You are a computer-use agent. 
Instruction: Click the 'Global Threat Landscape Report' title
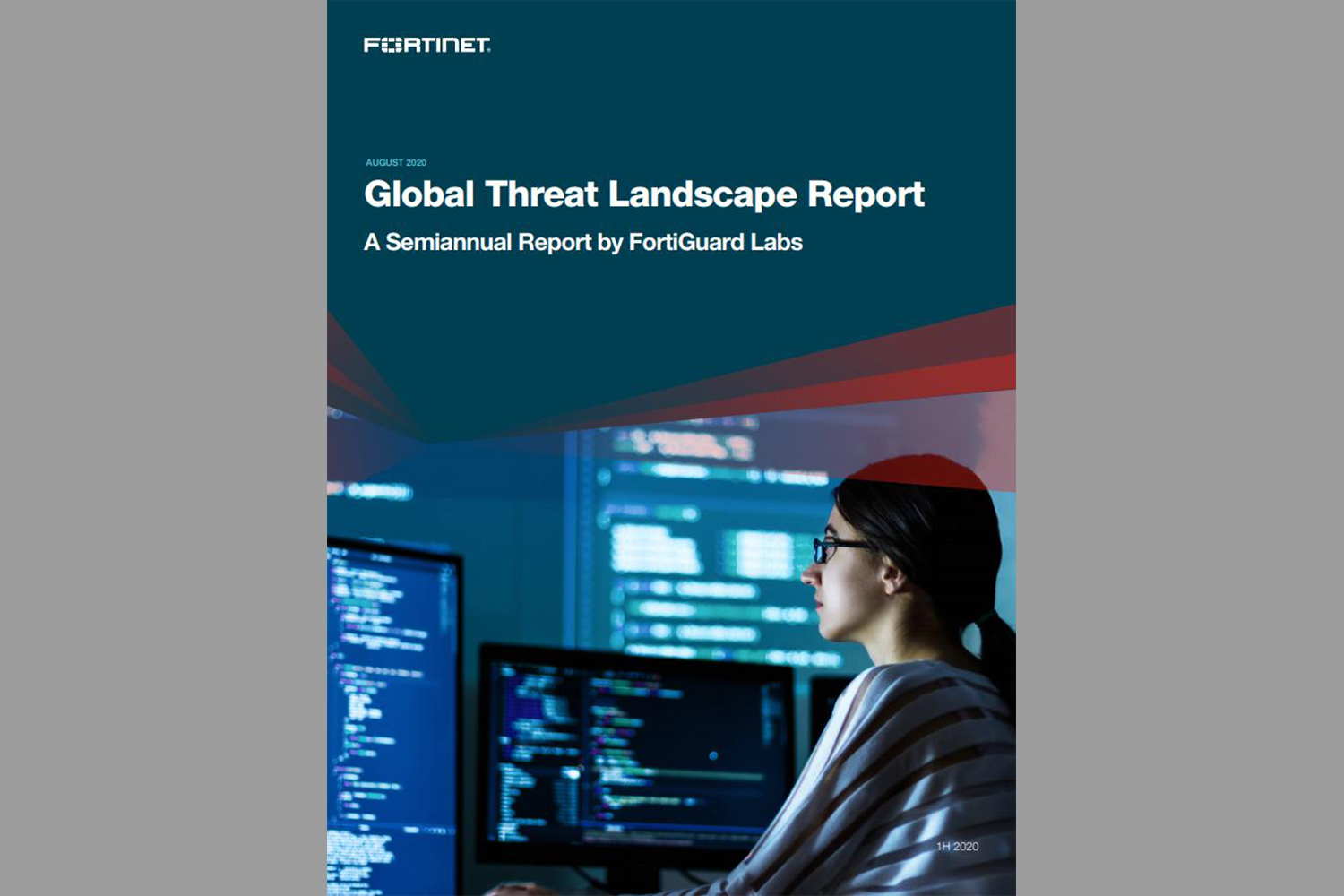pos(644,194)
